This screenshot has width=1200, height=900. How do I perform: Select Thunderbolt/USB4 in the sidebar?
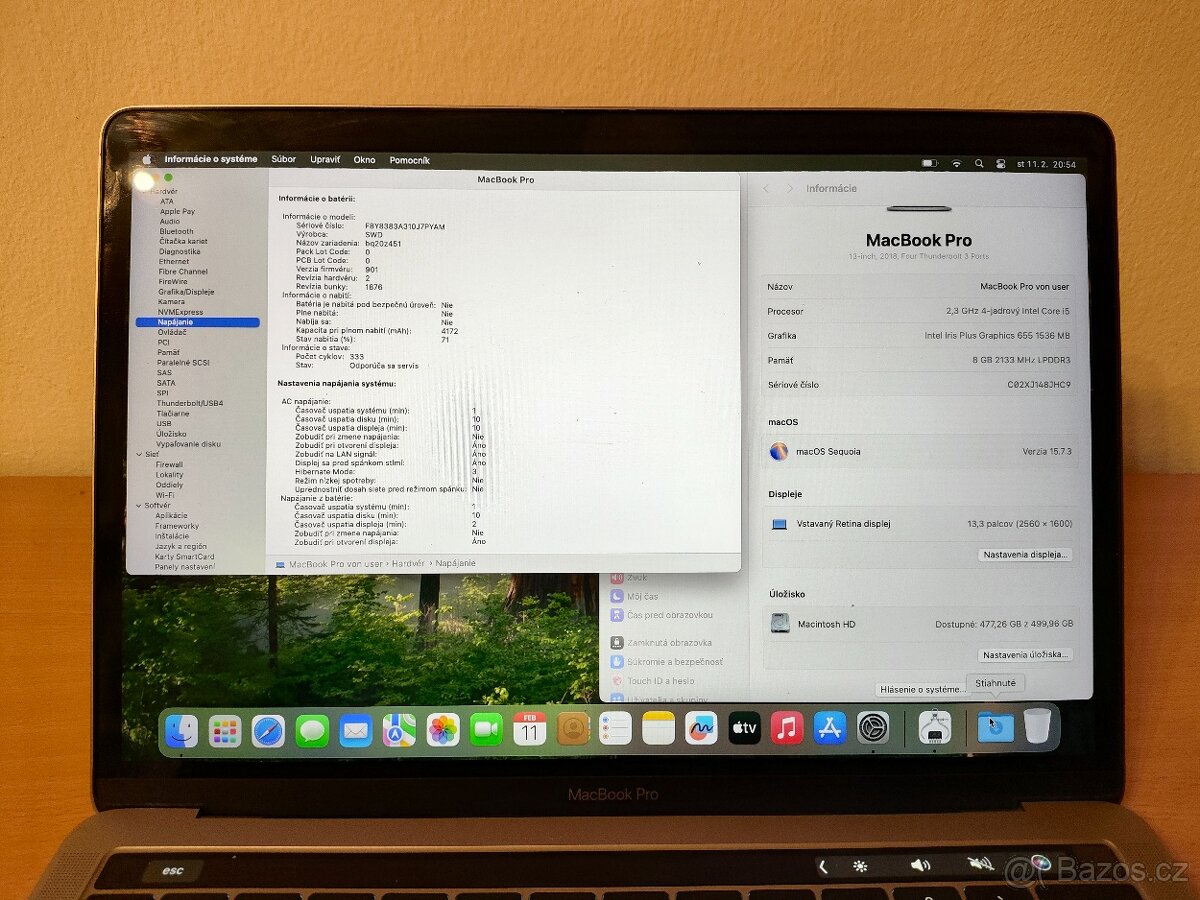(x=189, y=403)
